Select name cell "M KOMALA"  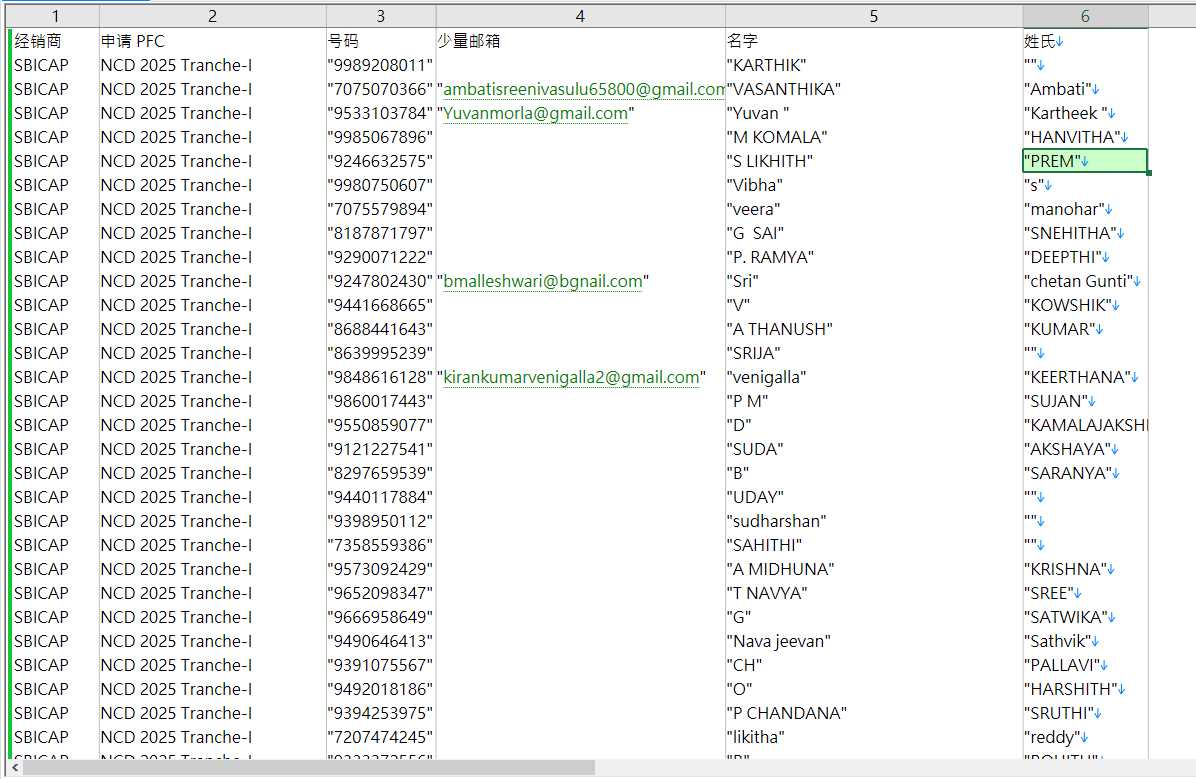(873, 137)
